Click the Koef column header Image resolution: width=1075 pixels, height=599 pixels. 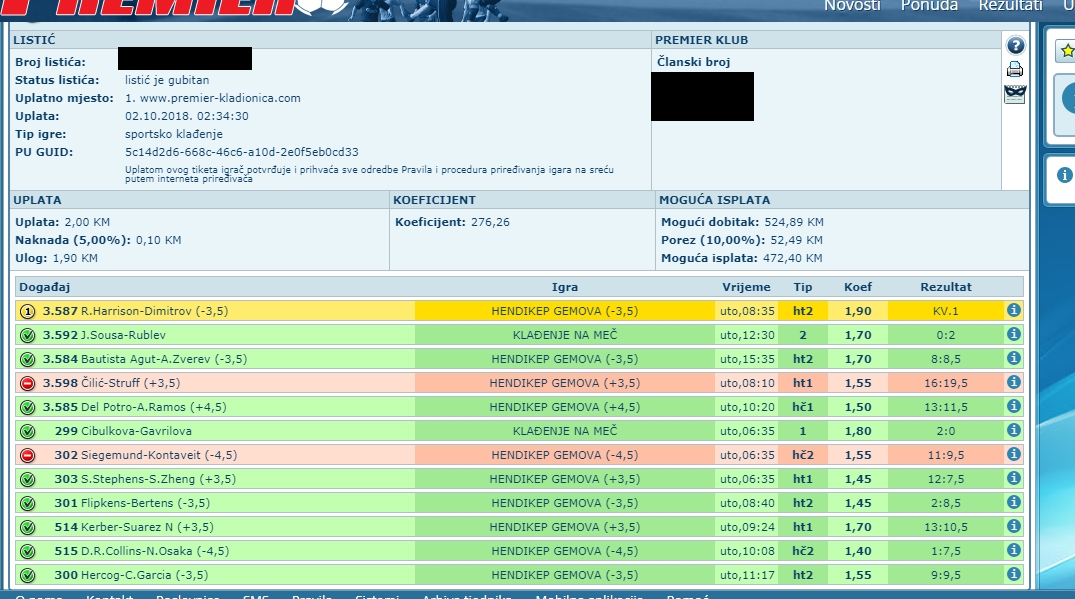[x=858, y=287]
